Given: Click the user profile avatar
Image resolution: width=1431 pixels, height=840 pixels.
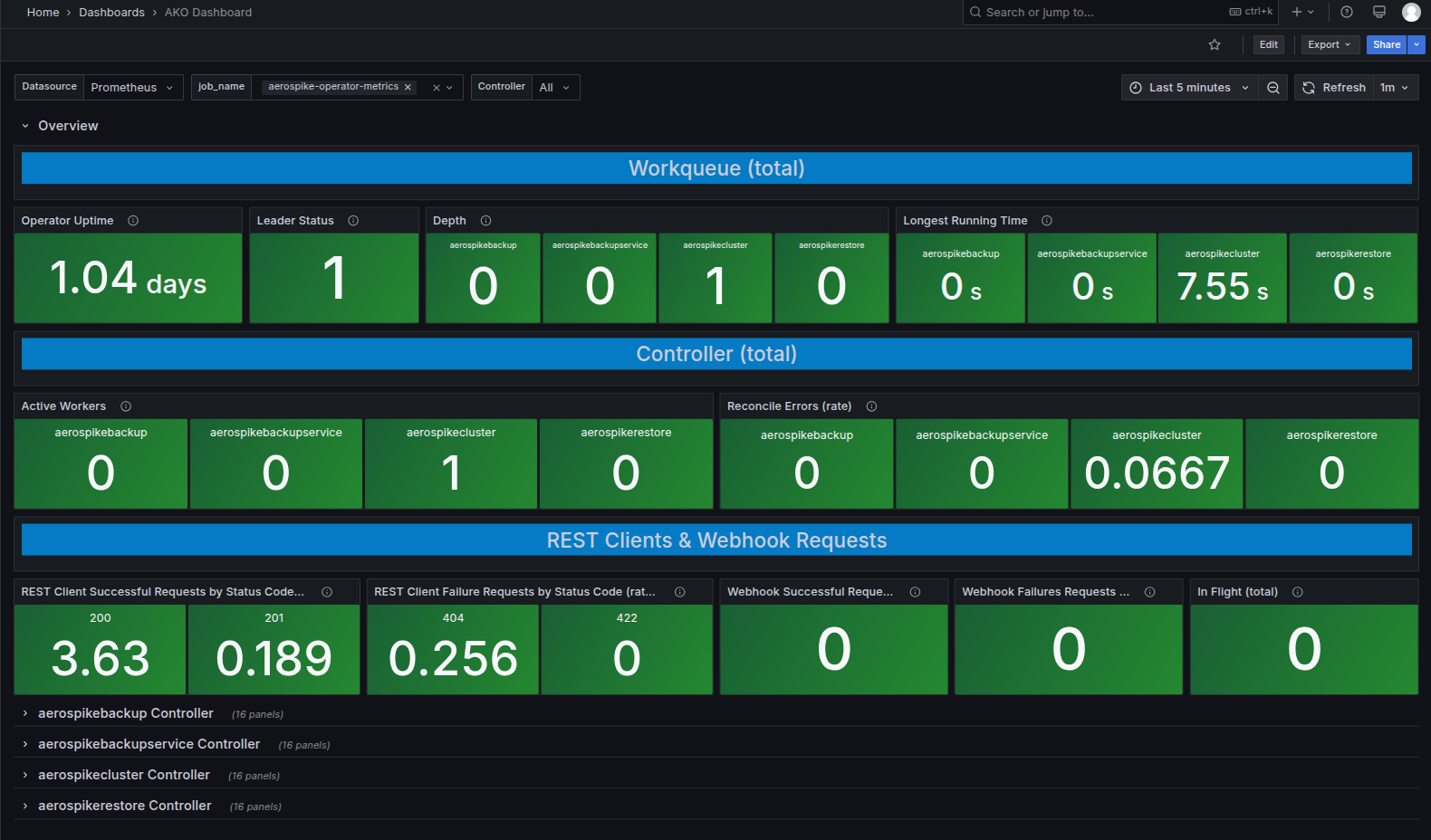Looking at the screenshot, I should click(x=1411, y=12).
